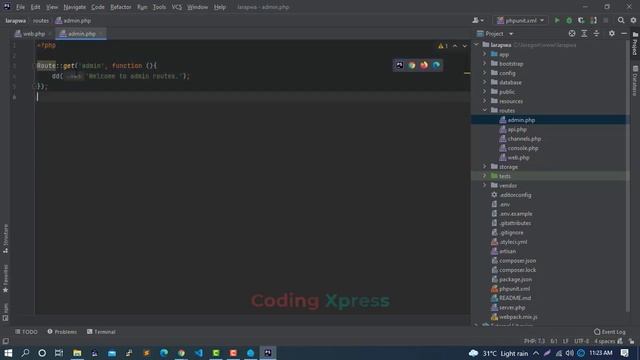Open Windows Start menu
The width and height of the screenshot is (640, 360).
pos(8,353)
